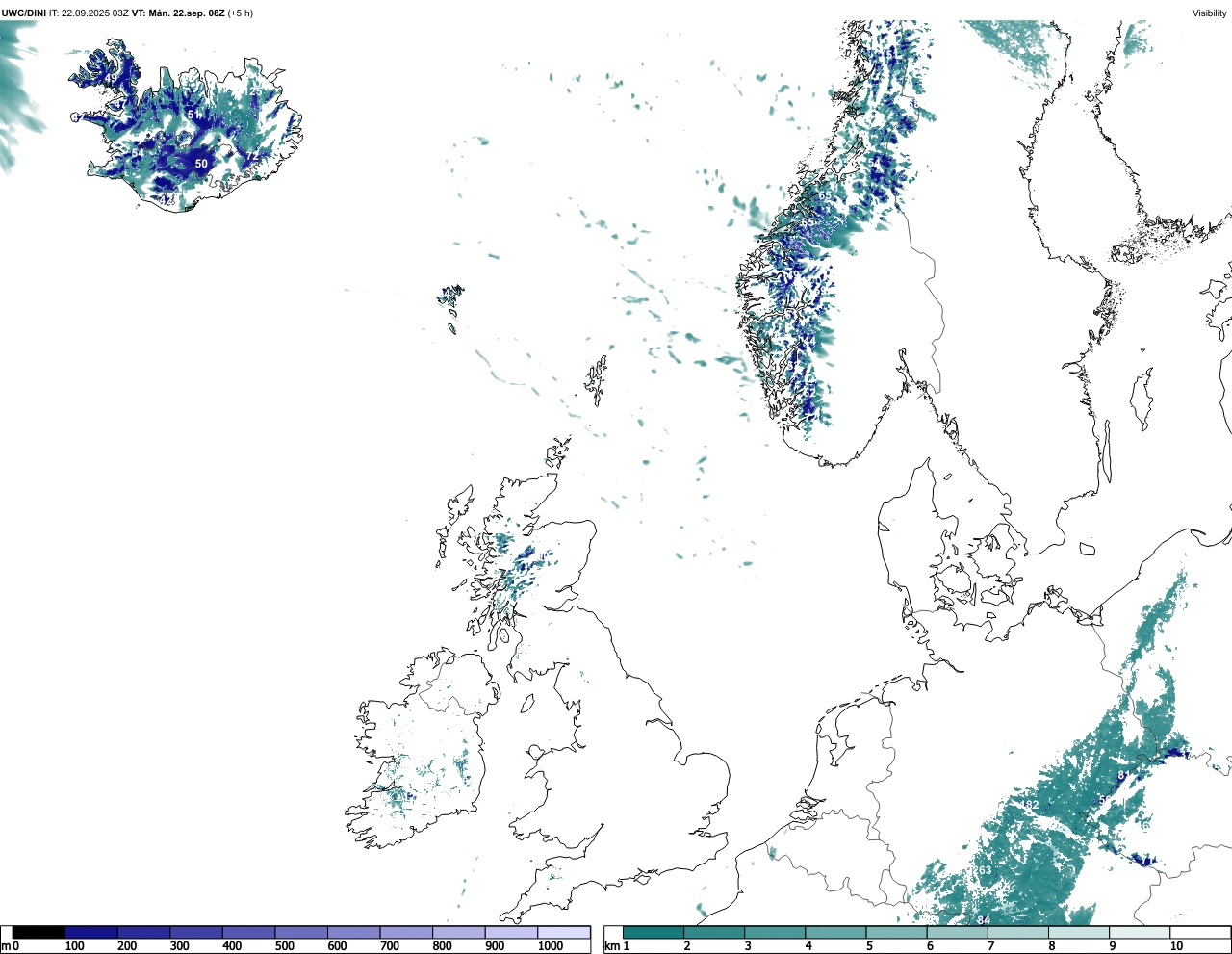Click the '(+5 h)' forecast offset
Screen dimensions: 1232x954
pyautogui.click(x=241, y=13)
